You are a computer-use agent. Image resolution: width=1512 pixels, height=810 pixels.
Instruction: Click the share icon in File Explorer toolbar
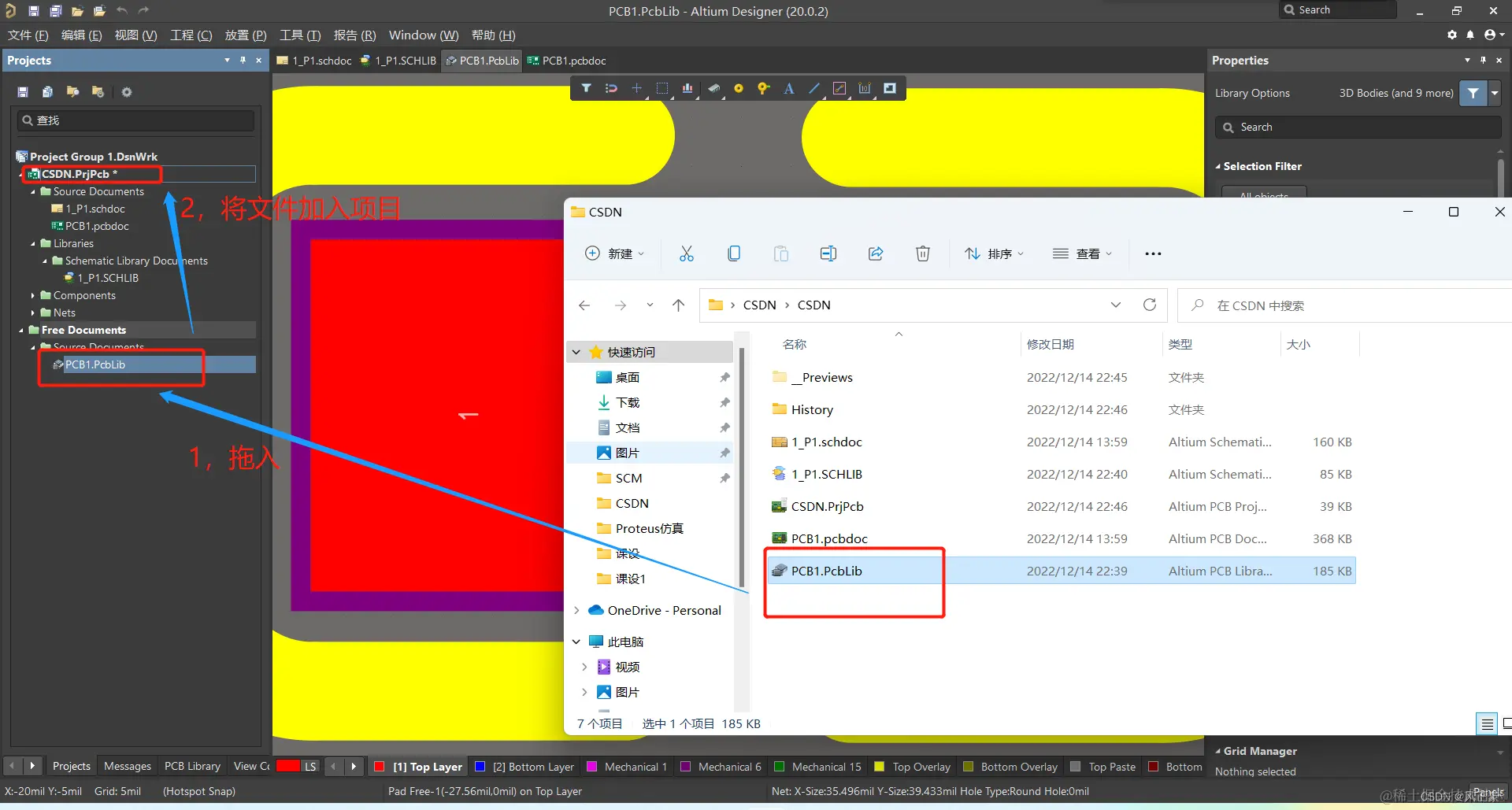click(876, 253)
